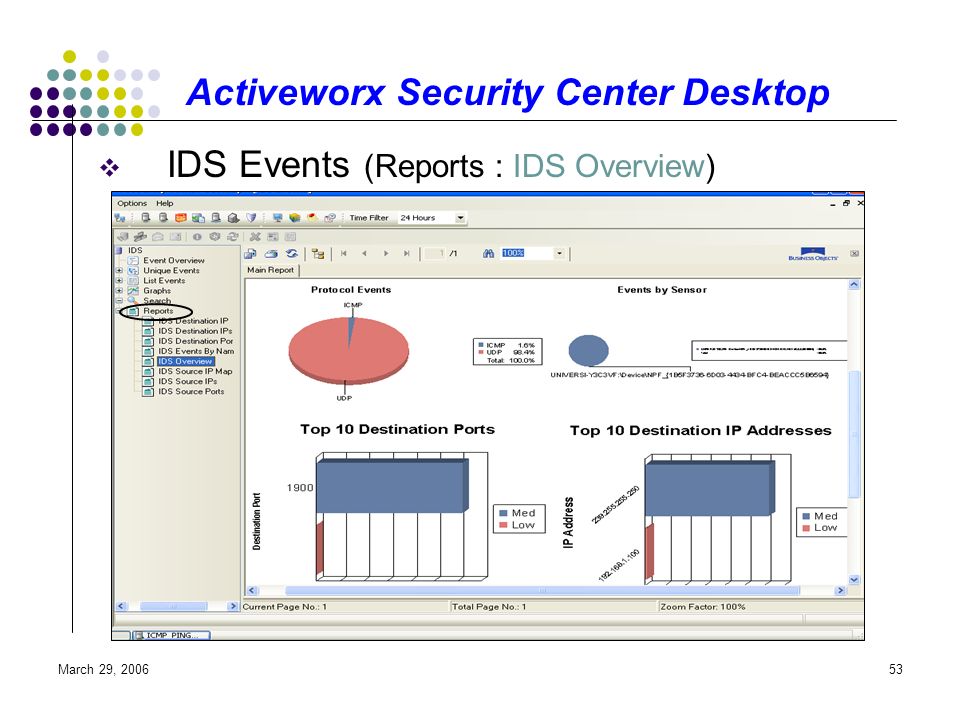The image size is (960, 720).
Task: Select List Events in the tree
Action: pyautogui.click(x=164, y=281)
